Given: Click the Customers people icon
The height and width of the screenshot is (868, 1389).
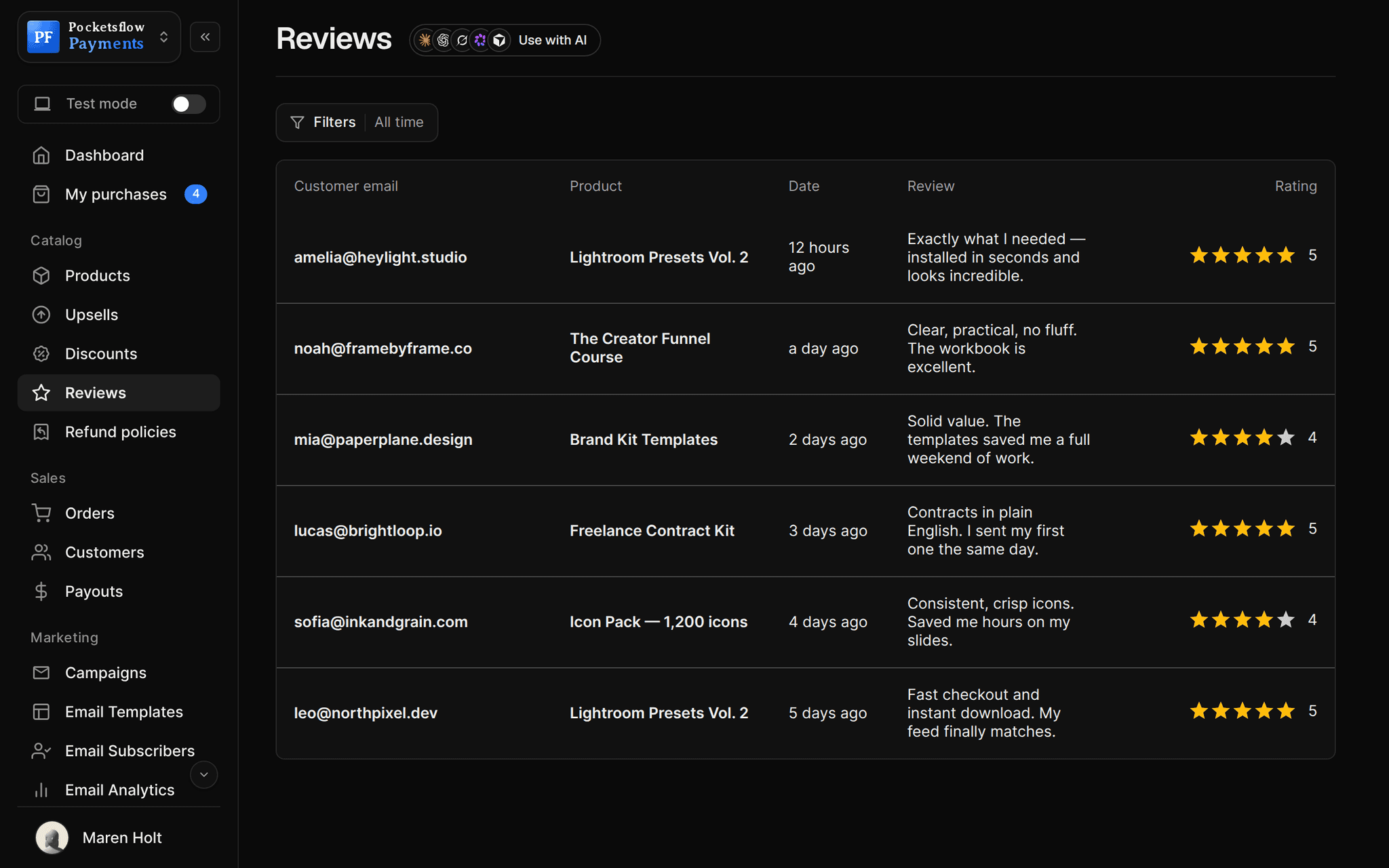Looking at the screenshot, I should click(x=41, y=553).
